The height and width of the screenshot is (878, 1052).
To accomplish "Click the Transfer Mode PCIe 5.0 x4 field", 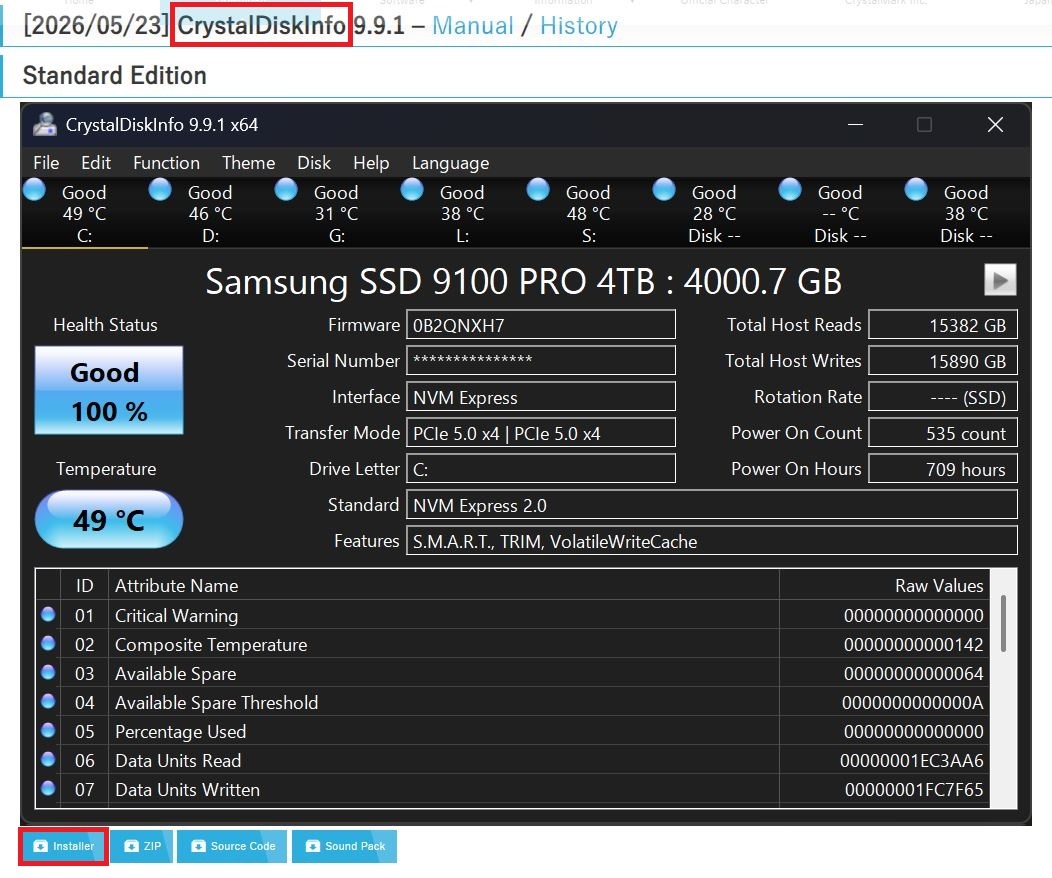I will pyautogui.click(x=541, y=433).
